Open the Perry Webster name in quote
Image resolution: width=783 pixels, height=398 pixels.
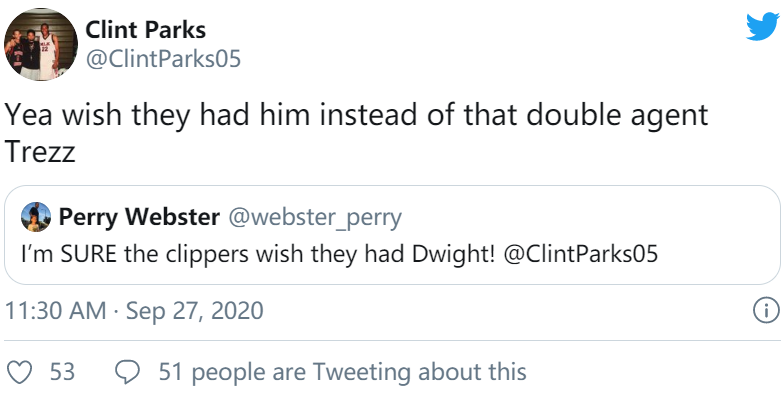point(139,217)
